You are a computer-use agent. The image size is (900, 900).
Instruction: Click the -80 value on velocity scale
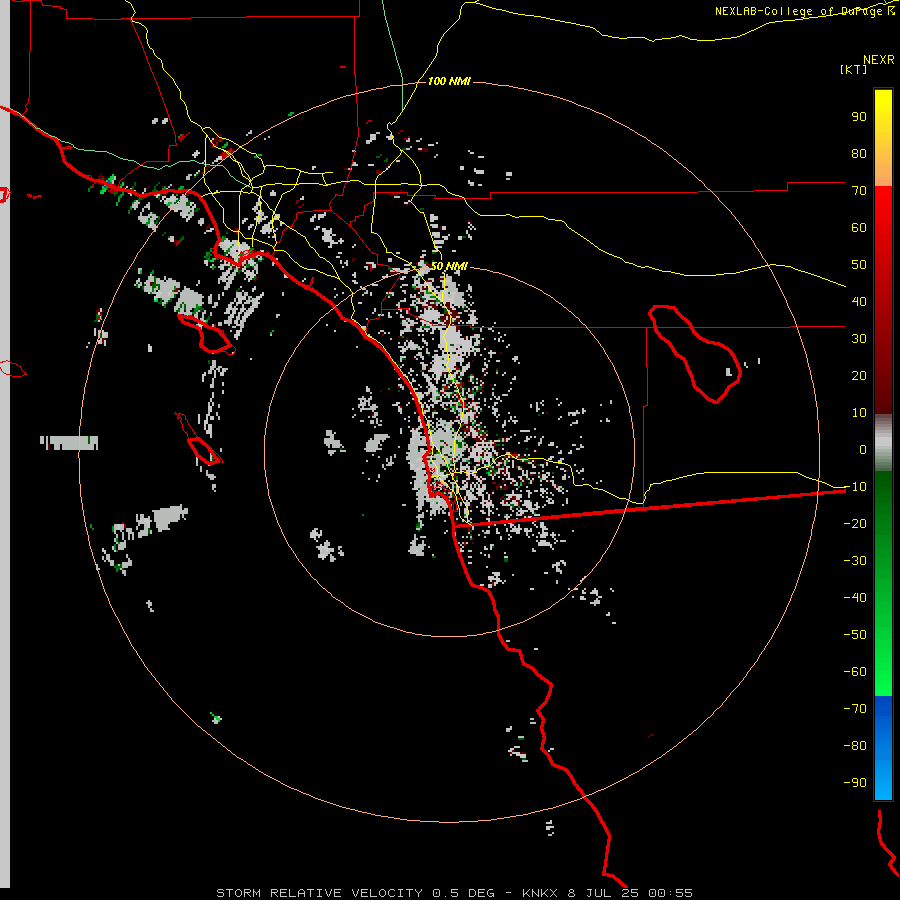[855, 746]
